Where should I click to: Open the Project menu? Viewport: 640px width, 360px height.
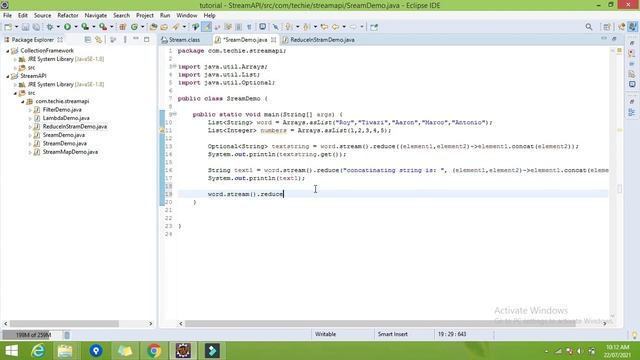tap(144, 15)
